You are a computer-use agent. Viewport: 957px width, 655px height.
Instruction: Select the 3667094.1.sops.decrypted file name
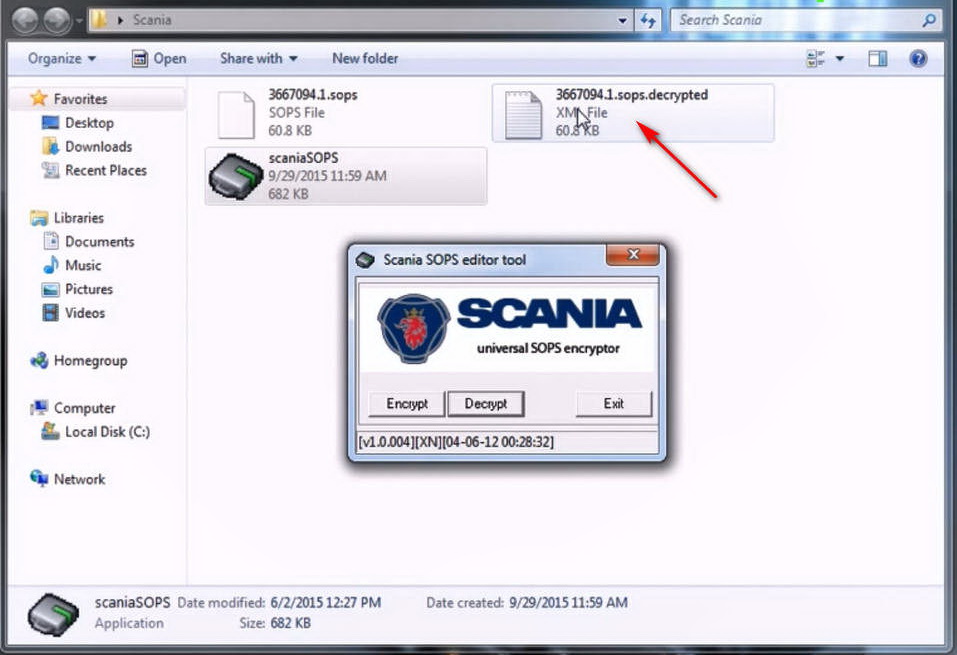click(x=632, y=95)
